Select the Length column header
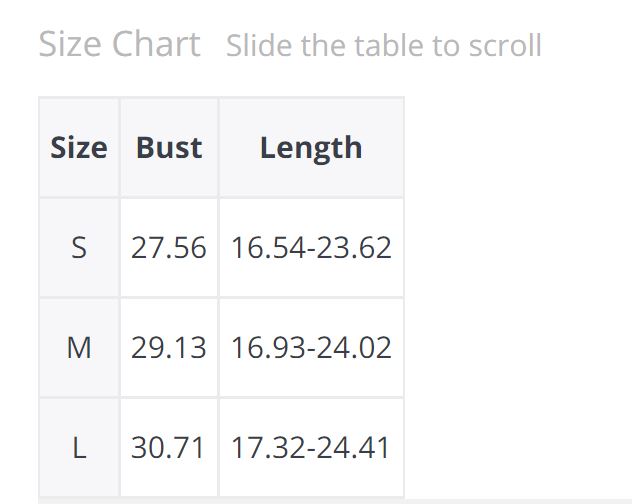 pyautogui.click(x=311, y=148)
